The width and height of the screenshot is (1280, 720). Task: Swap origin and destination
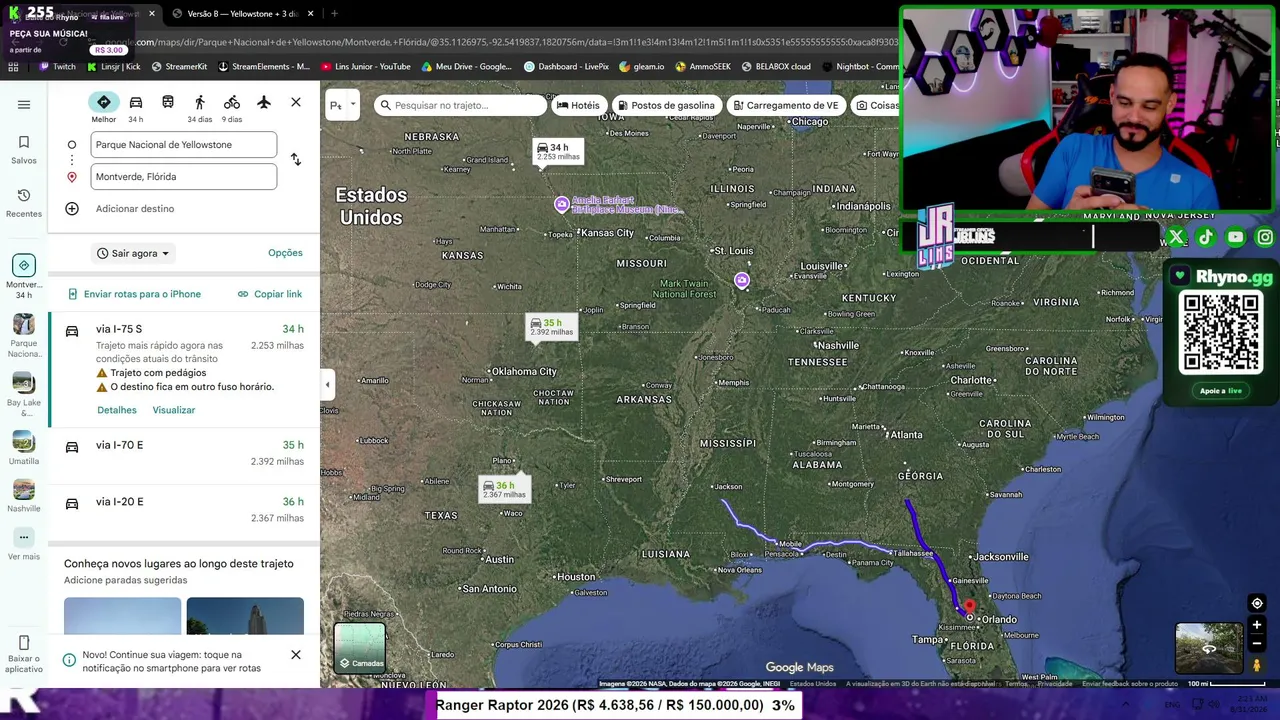[296, 160]
